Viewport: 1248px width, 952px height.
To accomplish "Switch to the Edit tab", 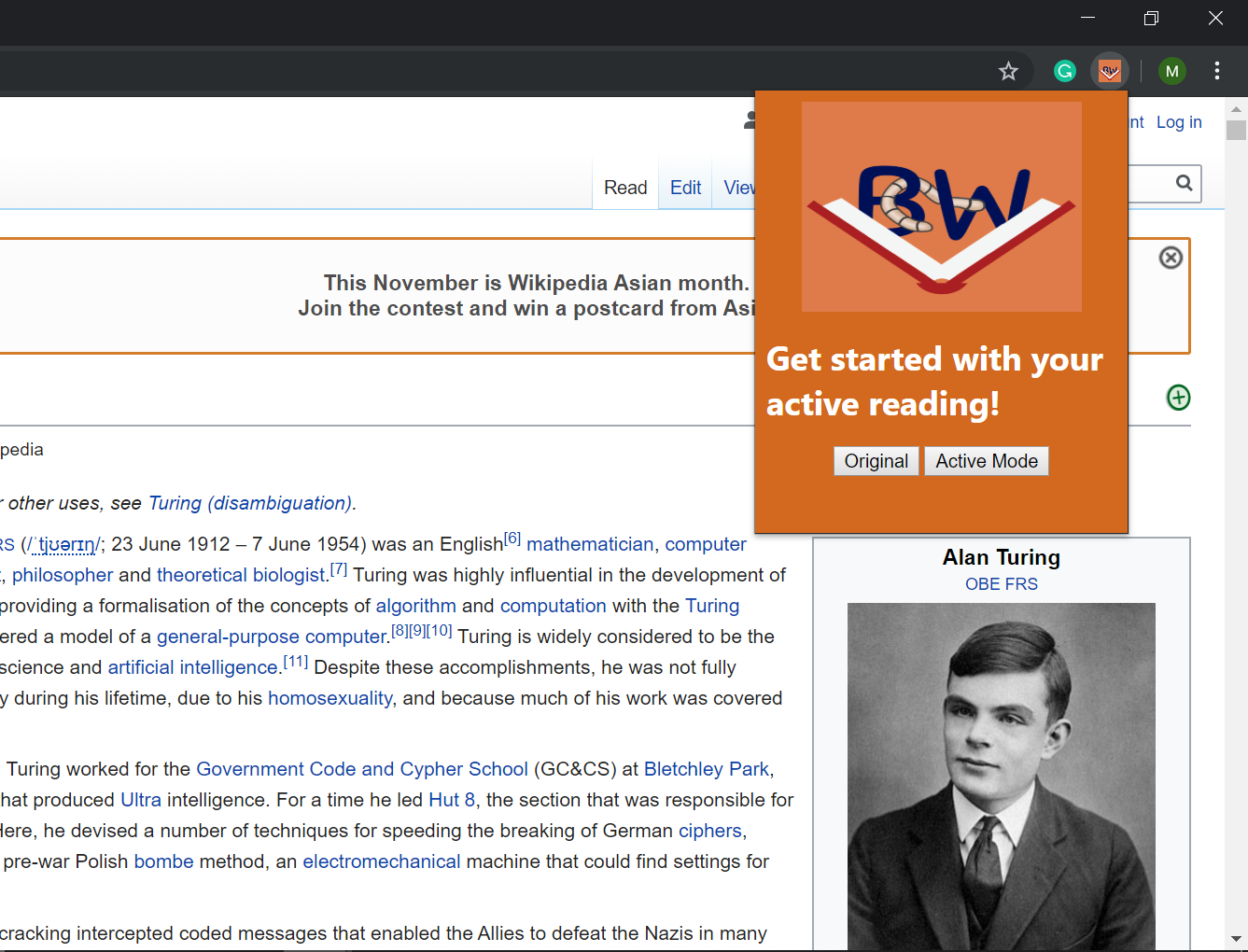I will click(x=684, y=187).
